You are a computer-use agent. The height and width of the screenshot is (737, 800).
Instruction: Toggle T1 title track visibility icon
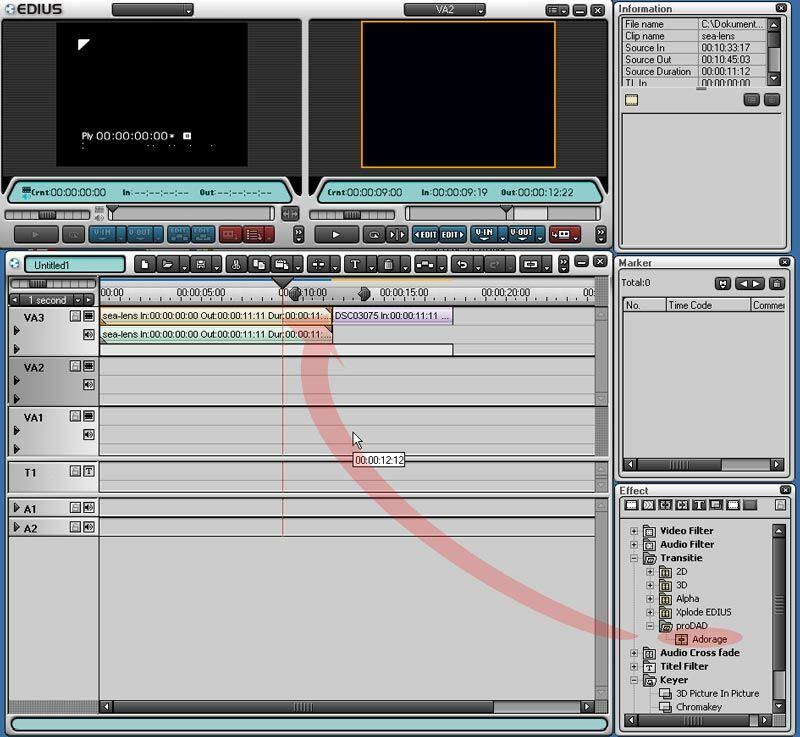coord(89,471)
